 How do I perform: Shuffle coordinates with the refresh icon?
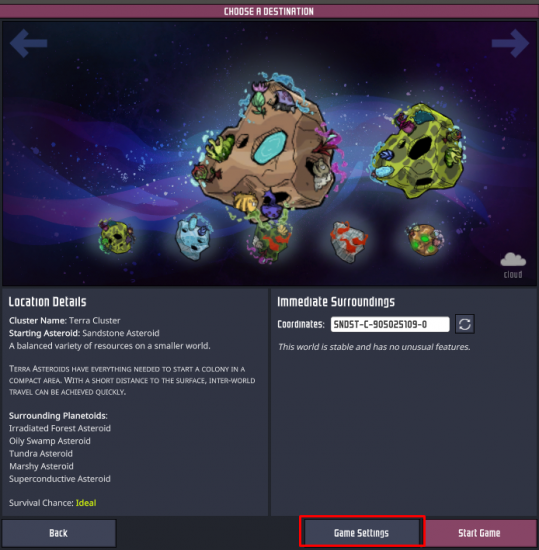pos(465,324)
